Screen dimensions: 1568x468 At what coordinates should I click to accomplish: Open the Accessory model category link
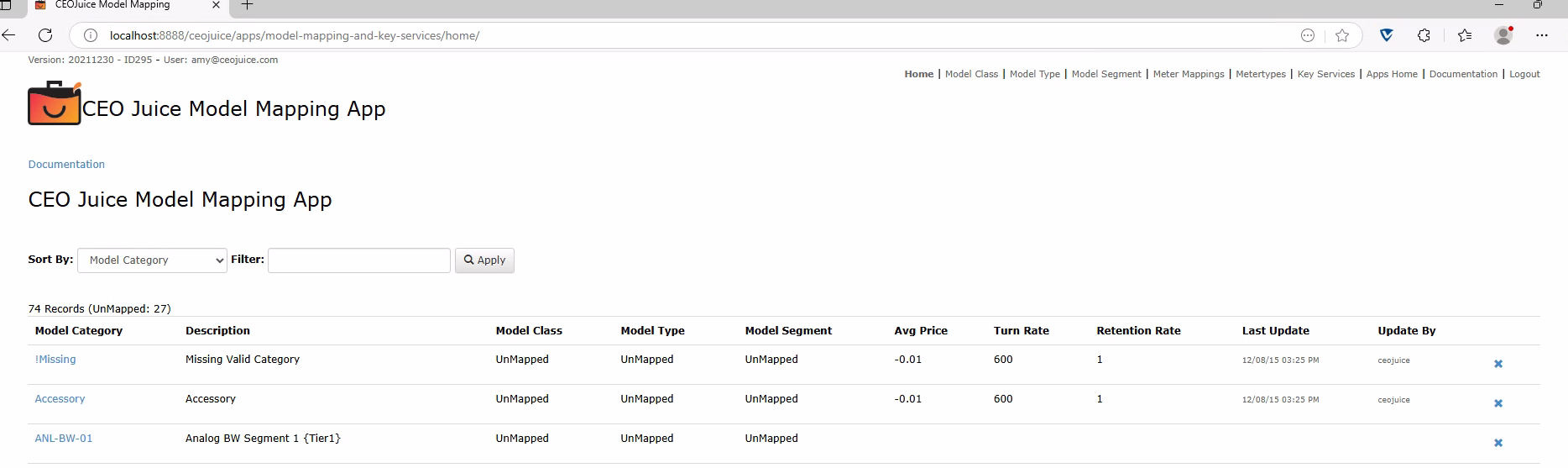point(60,399)
